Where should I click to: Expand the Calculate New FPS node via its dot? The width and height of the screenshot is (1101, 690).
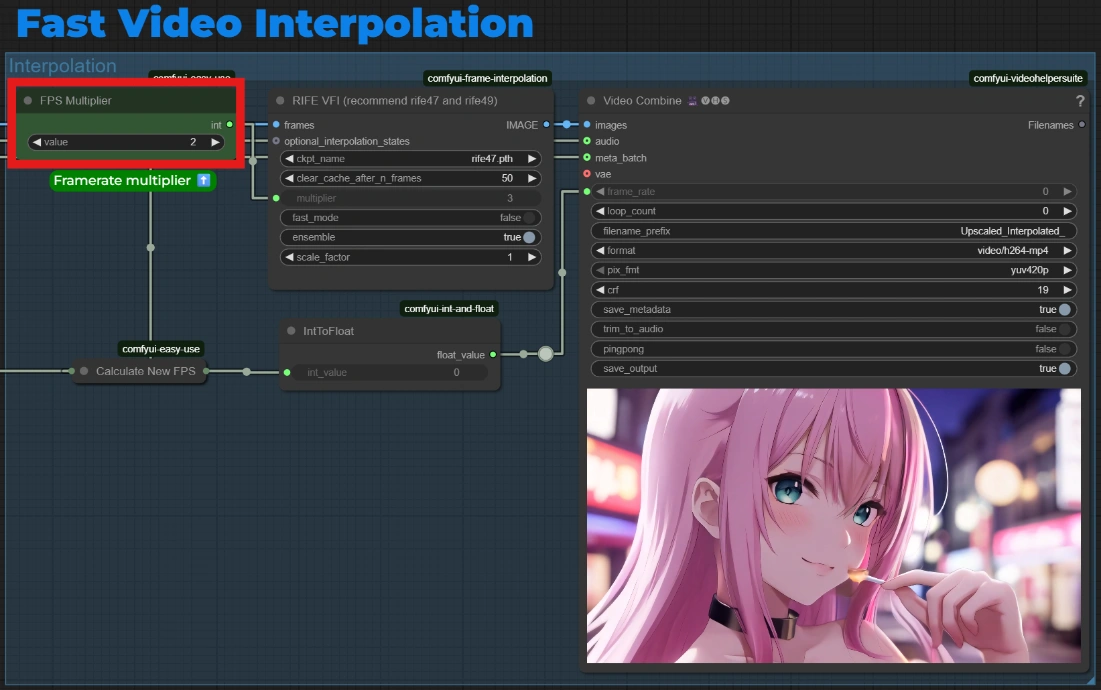coord(84,371)
